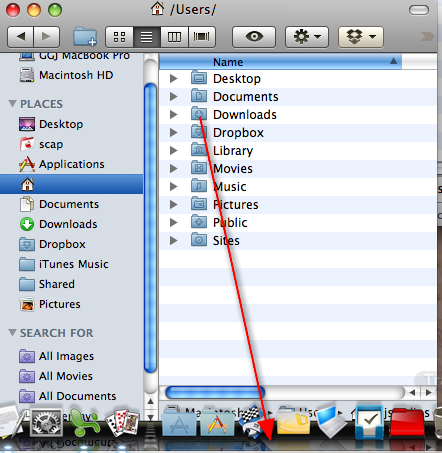
Task: Click the sidebar vertical scrollbar thumb
Action: coord(151,228)
